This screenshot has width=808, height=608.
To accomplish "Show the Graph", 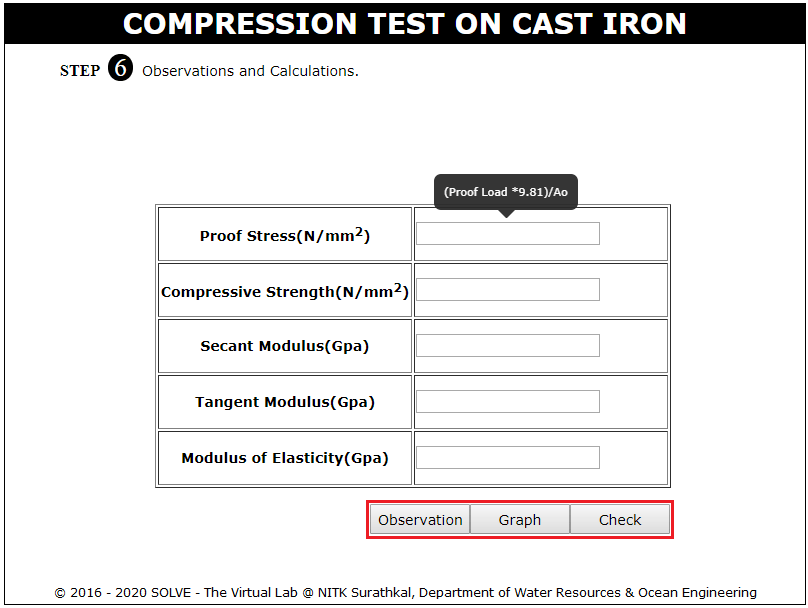I will [520, 520].
